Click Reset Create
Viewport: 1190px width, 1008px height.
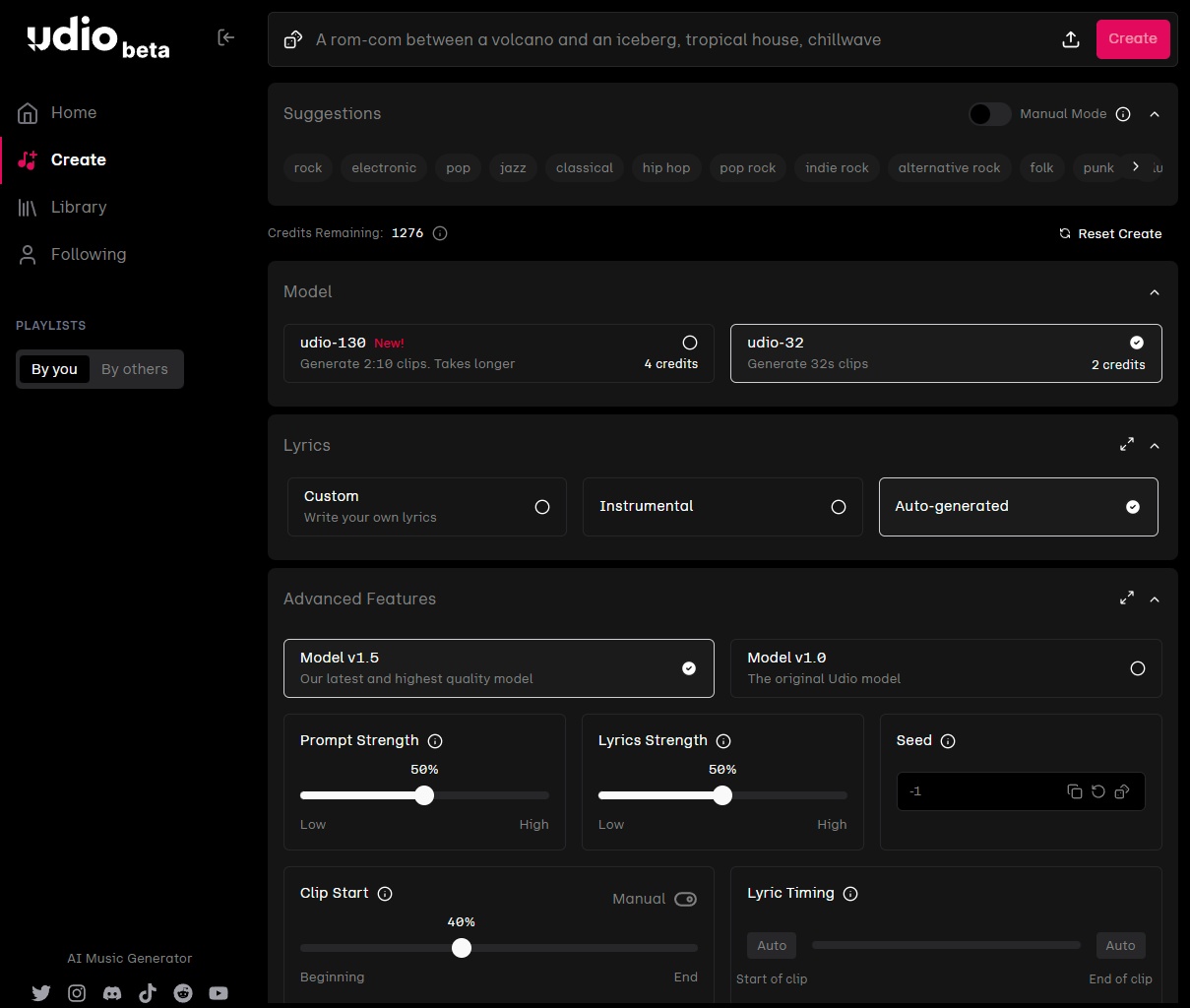[1109, 233]
